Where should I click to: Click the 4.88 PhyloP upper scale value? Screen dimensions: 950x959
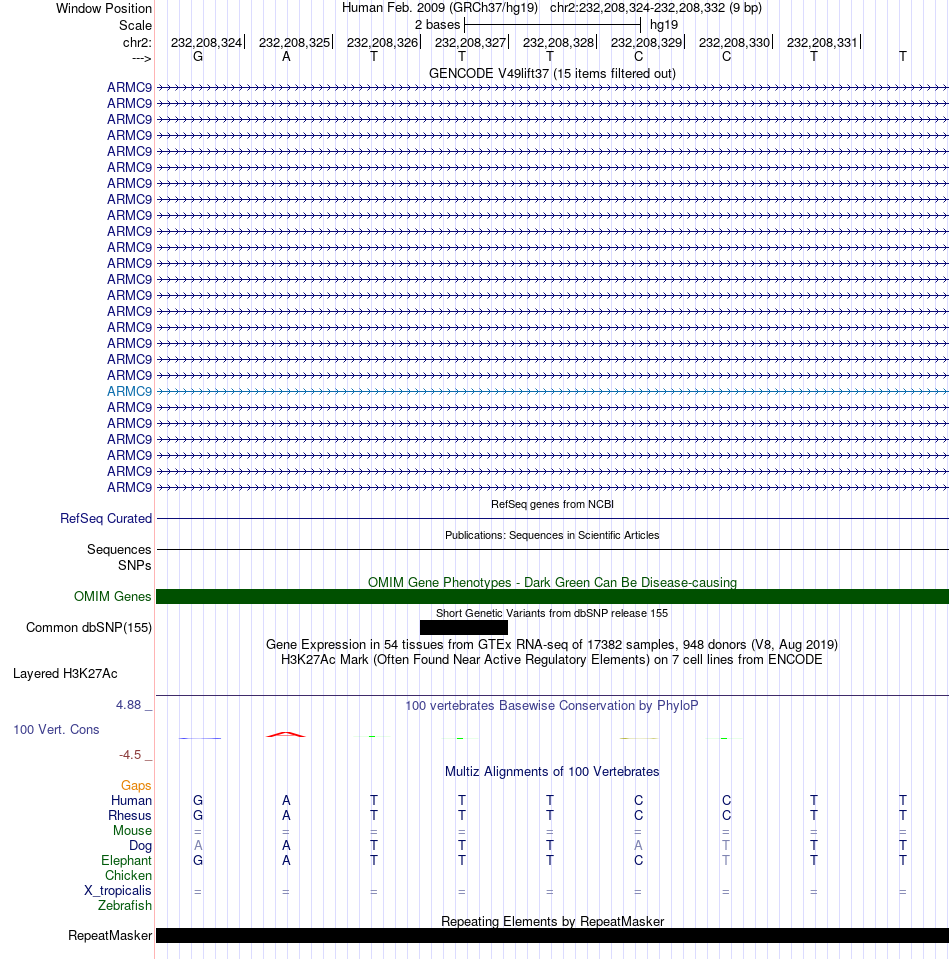(128, 705)
